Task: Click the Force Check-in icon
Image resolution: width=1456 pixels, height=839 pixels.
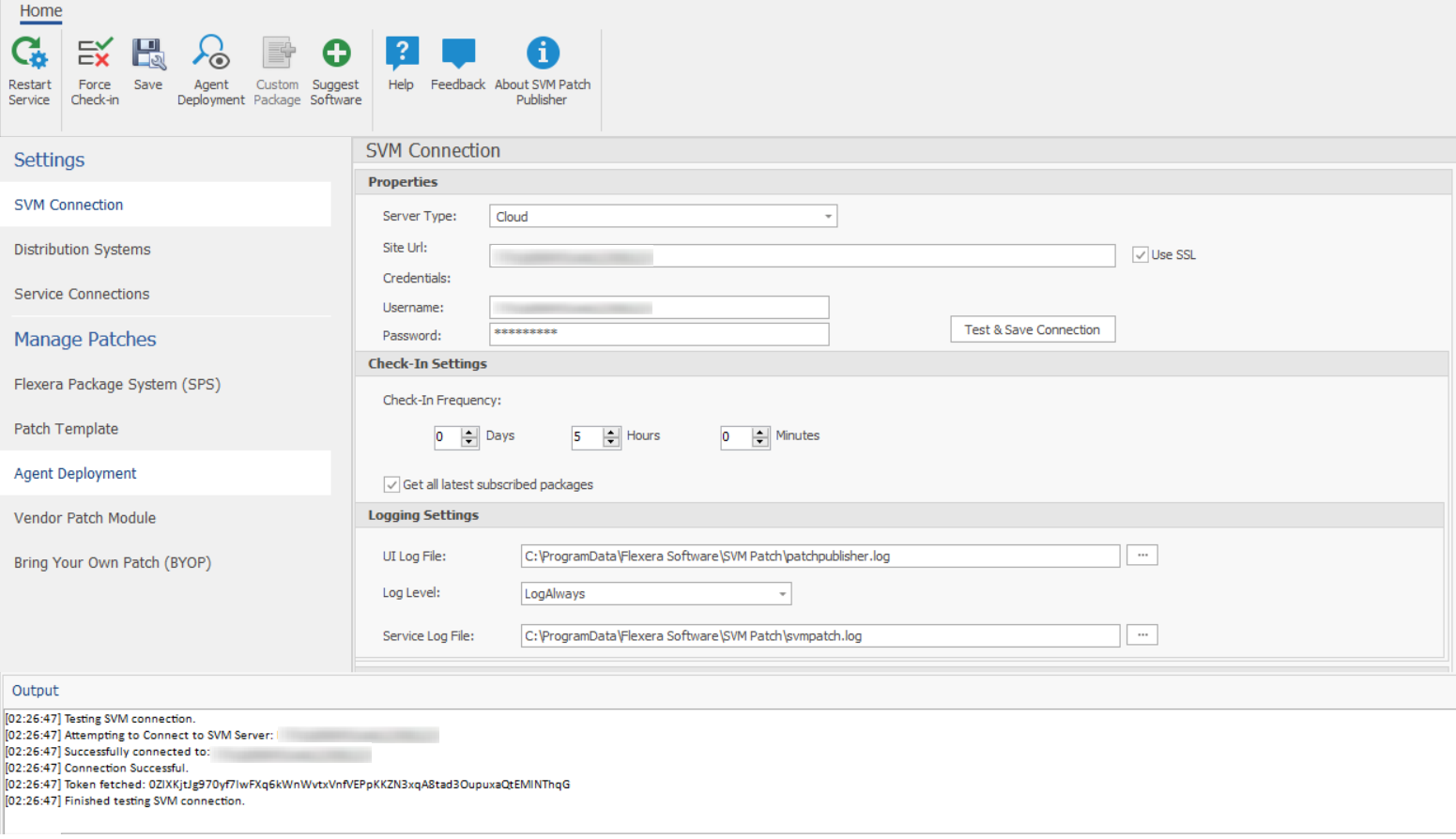Action: pos(94,53)
